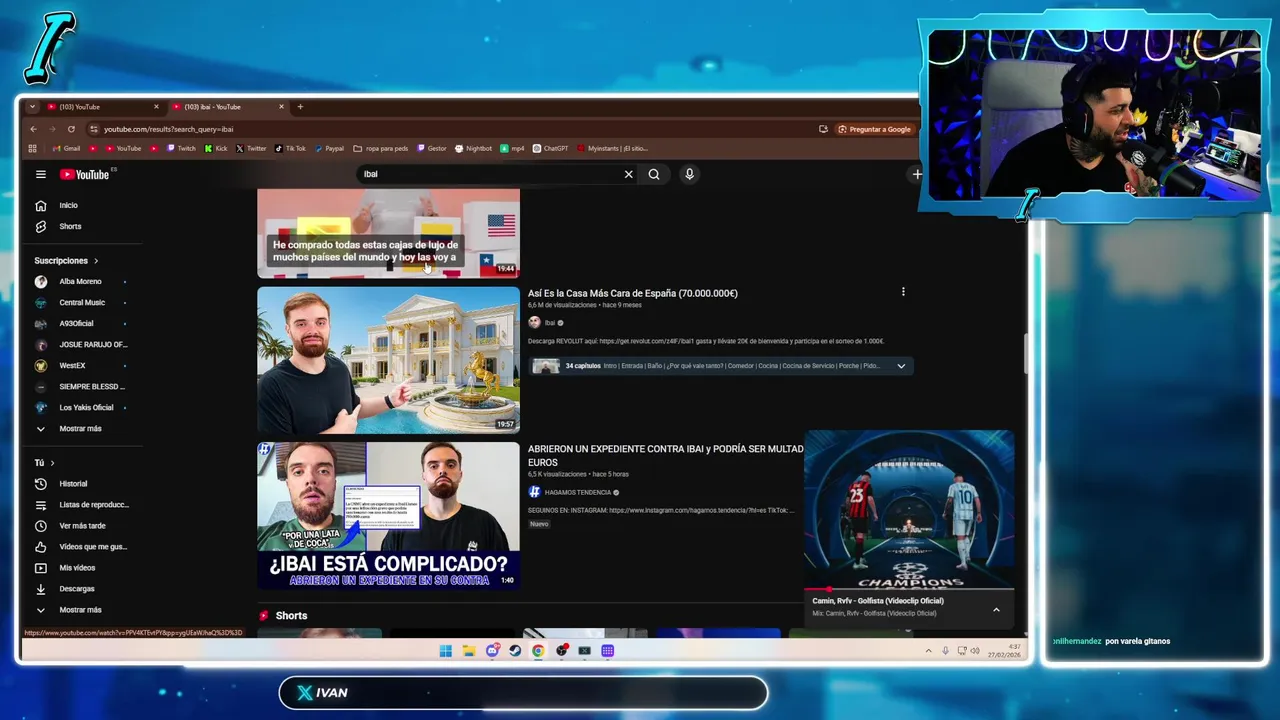1280x720 pixels.
Task: Click ¿IBAI ESTÁ COMPLICADO? video thumbnail
Action: click(x=388, y=515)
